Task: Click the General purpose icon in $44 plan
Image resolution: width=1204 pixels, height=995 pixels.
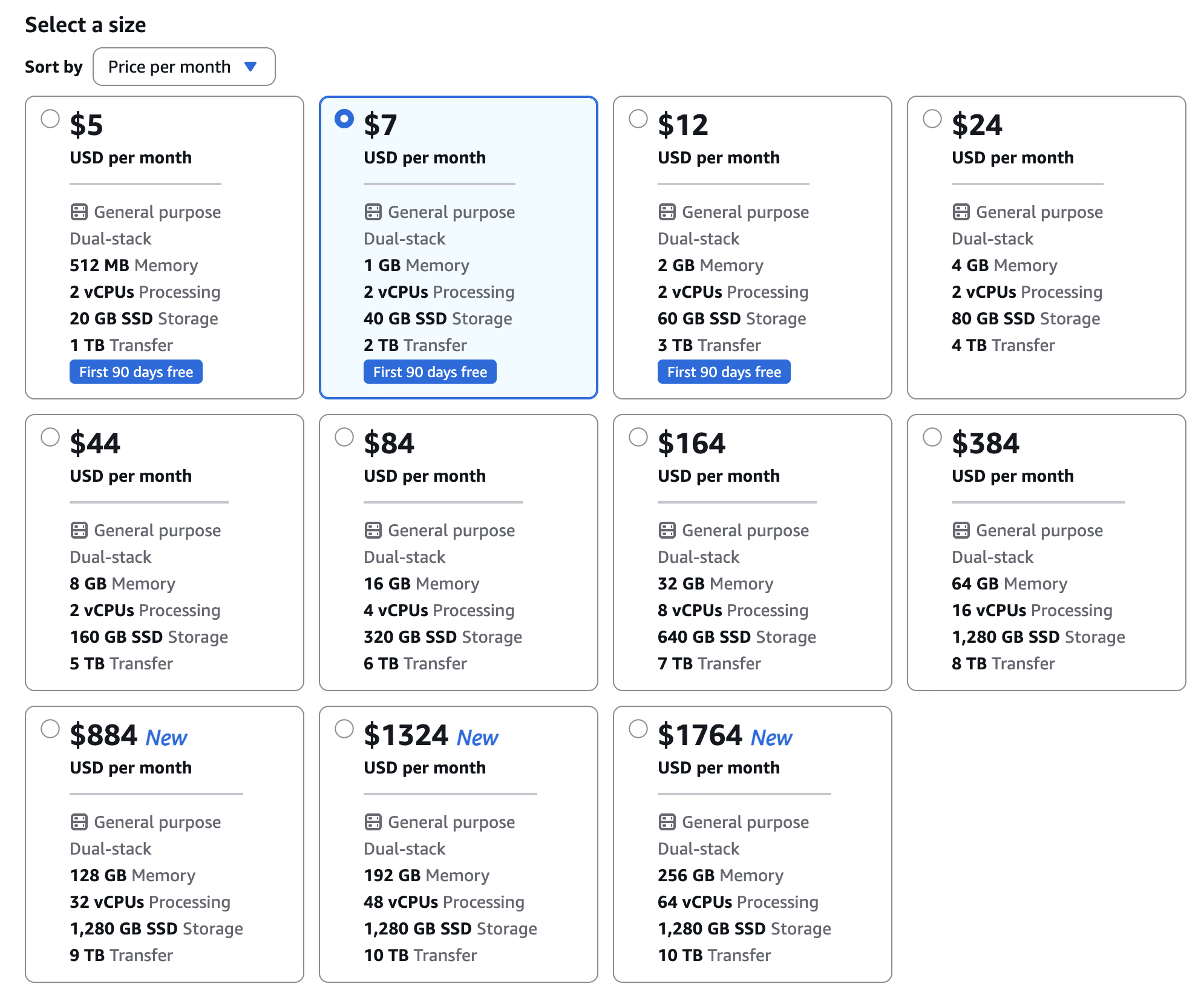Action: (79, 530)
